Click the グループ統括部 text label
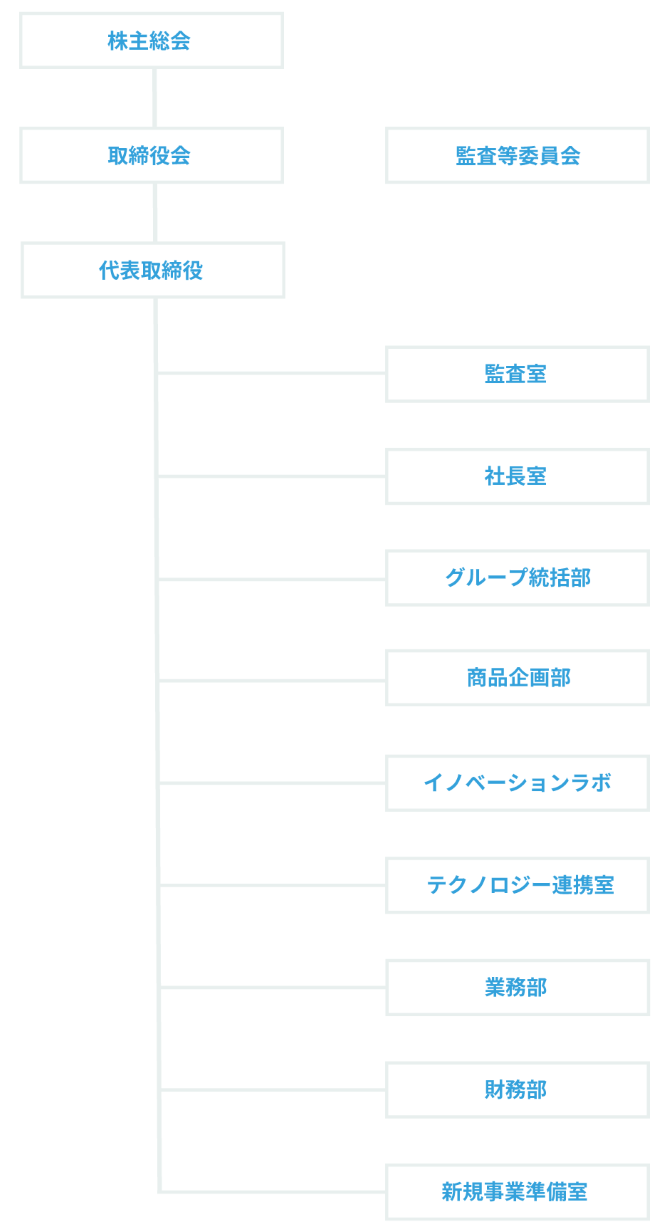The height and width of the screenshot is (1227, 660). coord(518,578)
